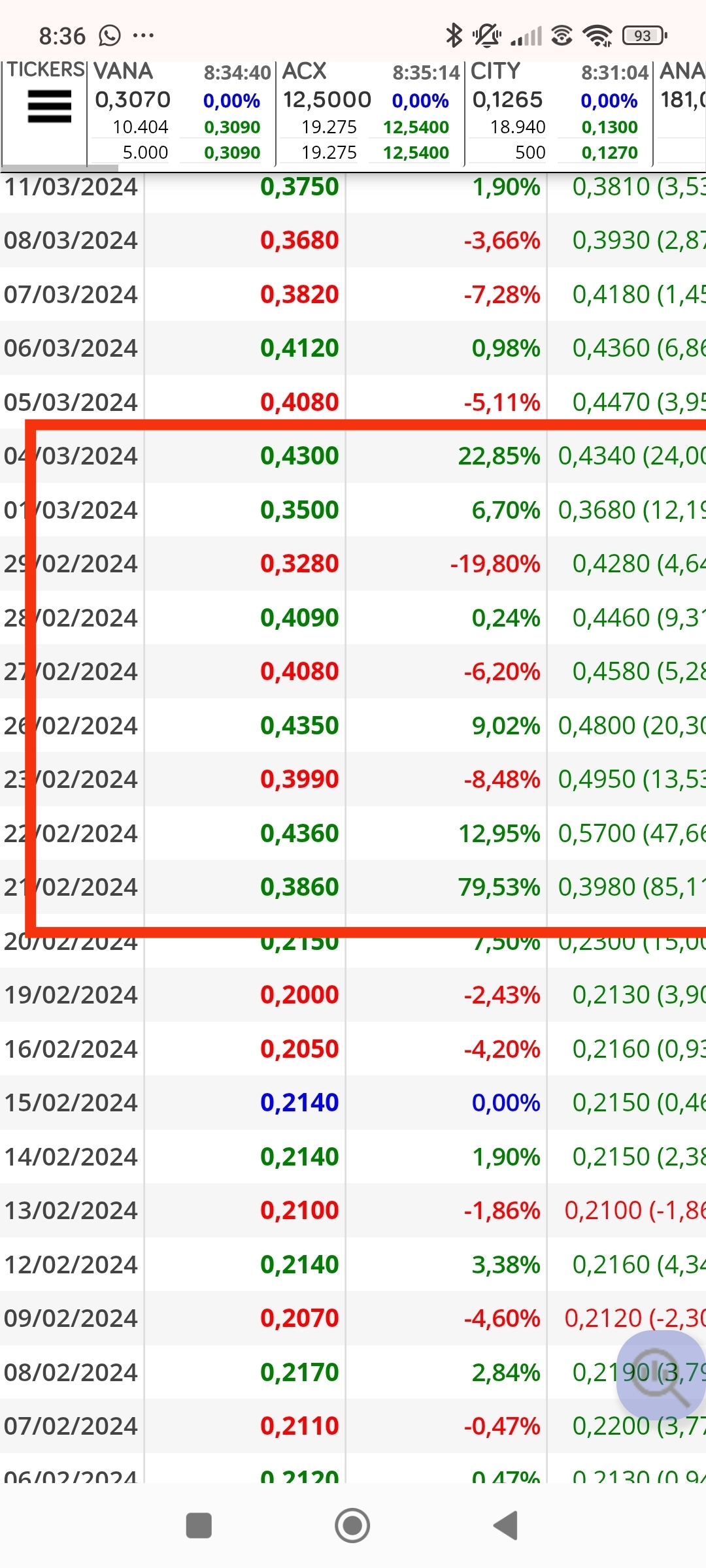Select change value 22,85%
The width and height of the screenshot is (706, 1568).
point(499,456)
